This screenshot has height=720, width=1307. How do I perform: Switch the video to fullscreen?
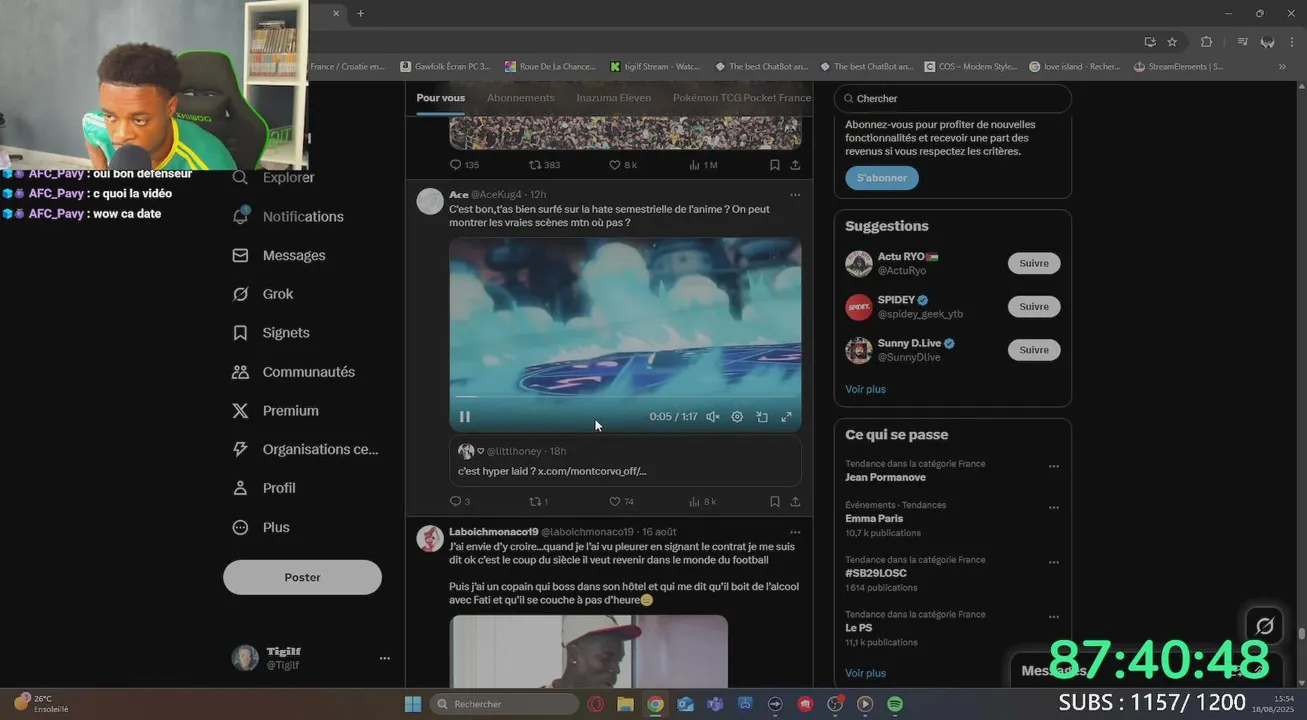(x=786, y=417)
